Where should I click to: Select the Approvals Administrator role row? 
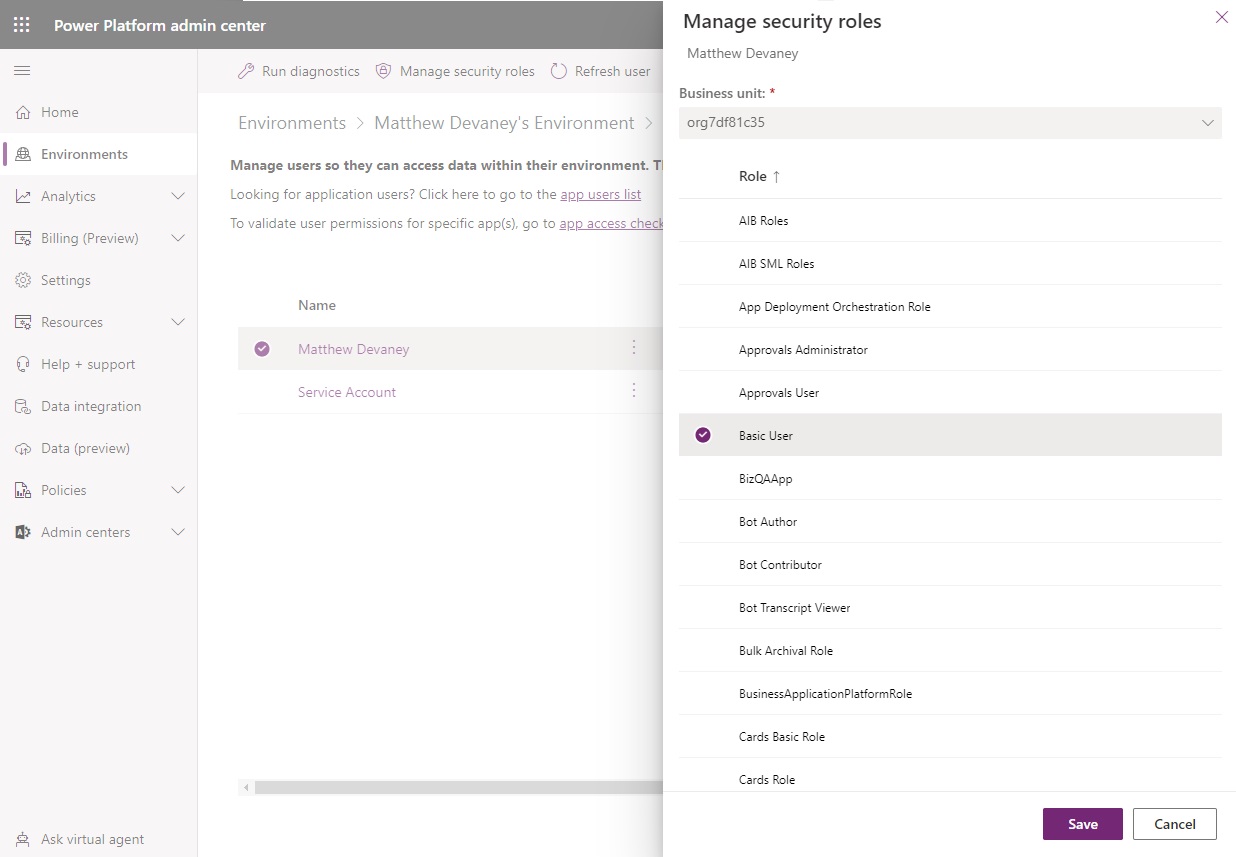coord(803,350)
